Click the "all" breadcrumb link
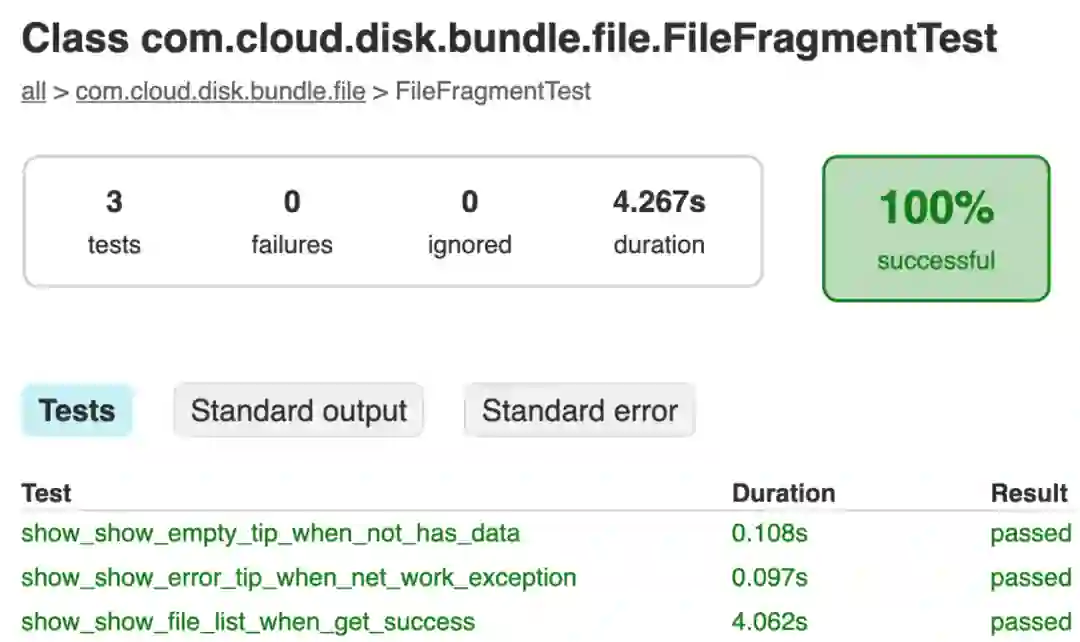 [x=33, y=92]
